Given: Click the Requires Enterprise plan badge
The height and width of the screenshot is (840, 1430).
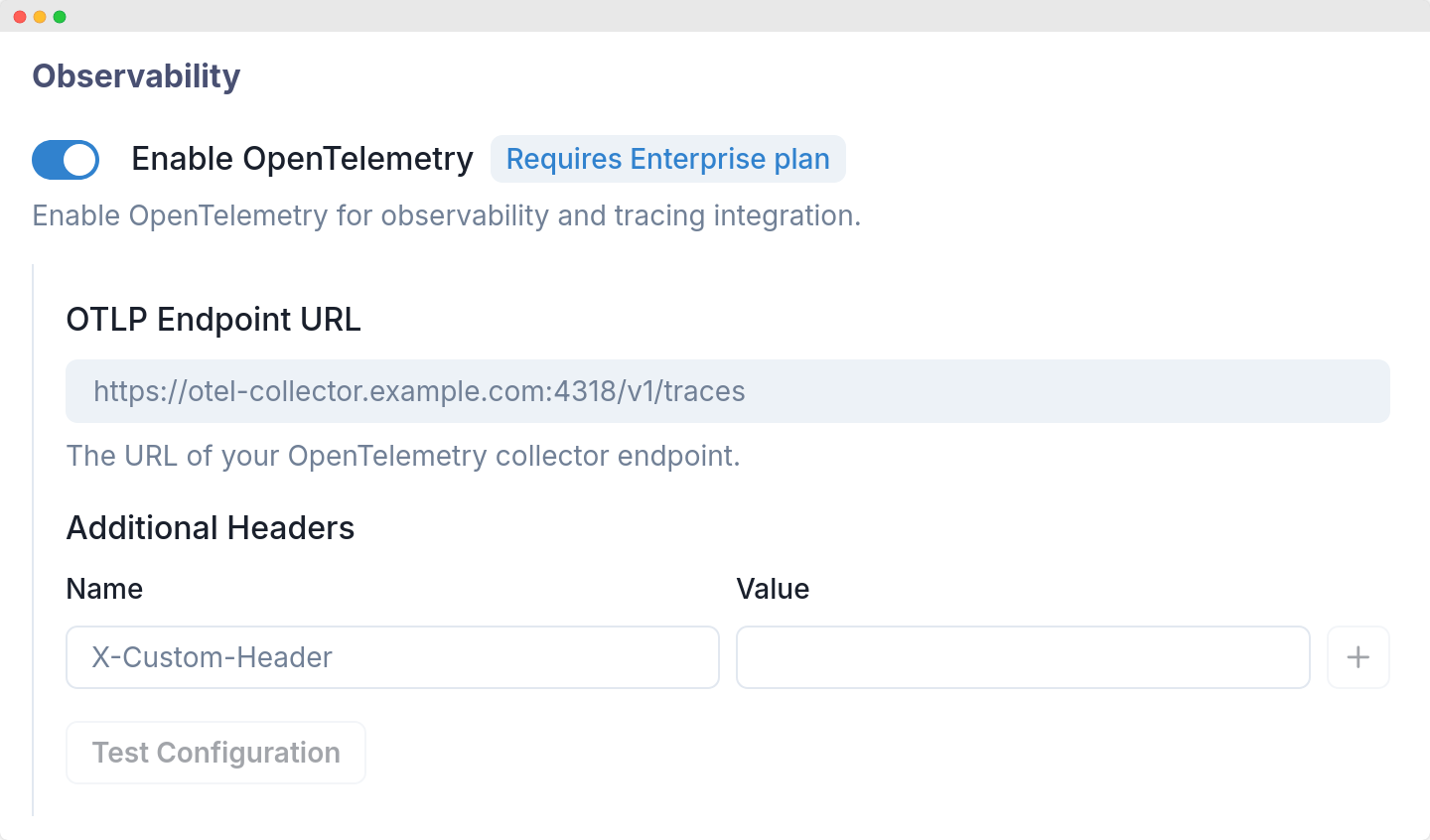Looking at the screenshot, I should [x=667, y=159].
